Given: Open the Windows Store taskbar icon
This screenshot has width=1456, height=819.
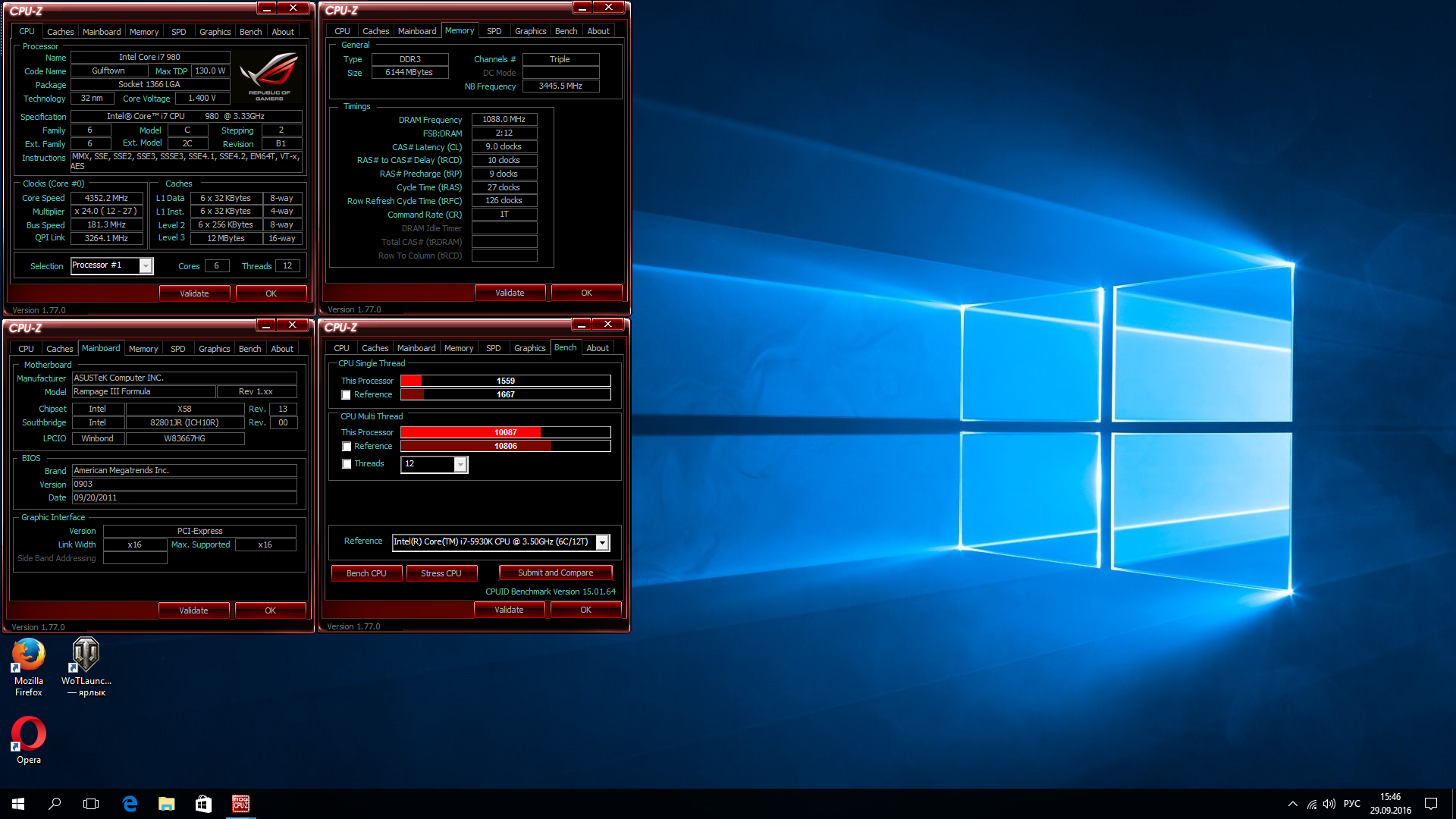Looking at the screenshot, I should coord(203,804).
